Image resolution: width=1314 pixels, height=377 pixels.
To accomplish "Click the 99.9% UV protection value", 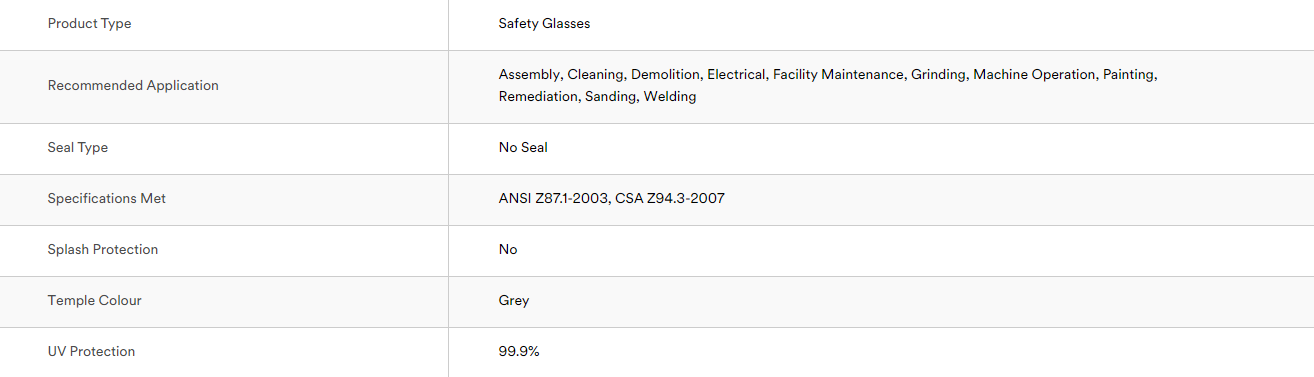I will point(519,352).
